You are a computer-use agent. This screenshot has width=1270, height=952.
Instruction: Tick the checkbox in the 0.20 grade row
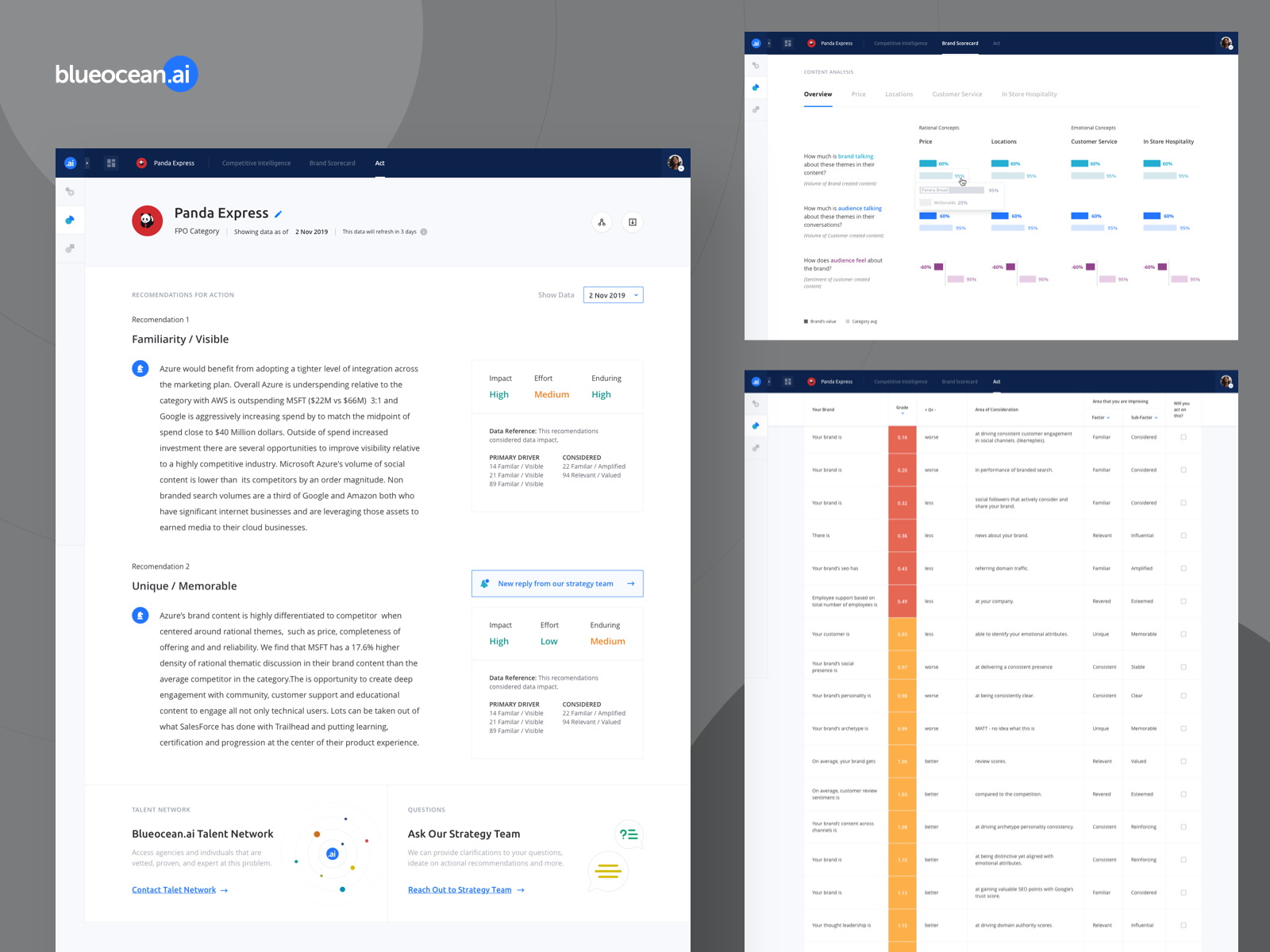point(1183,470)
